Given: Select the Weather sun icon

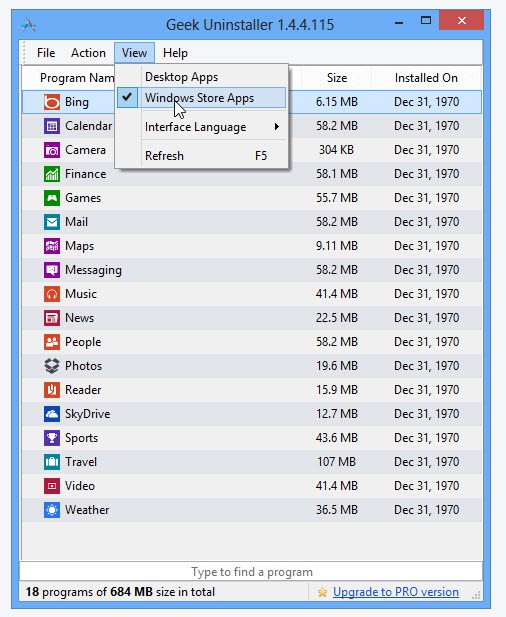Looking at the screenshot, I should [x=52, y=510].
